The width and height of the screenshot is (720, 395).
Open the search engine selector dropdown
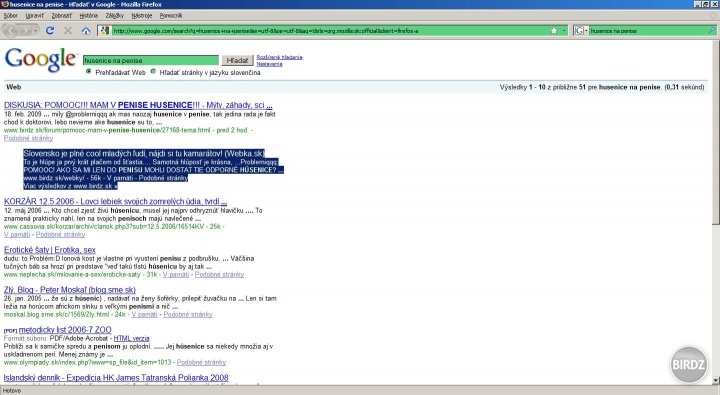click(580, 31)
